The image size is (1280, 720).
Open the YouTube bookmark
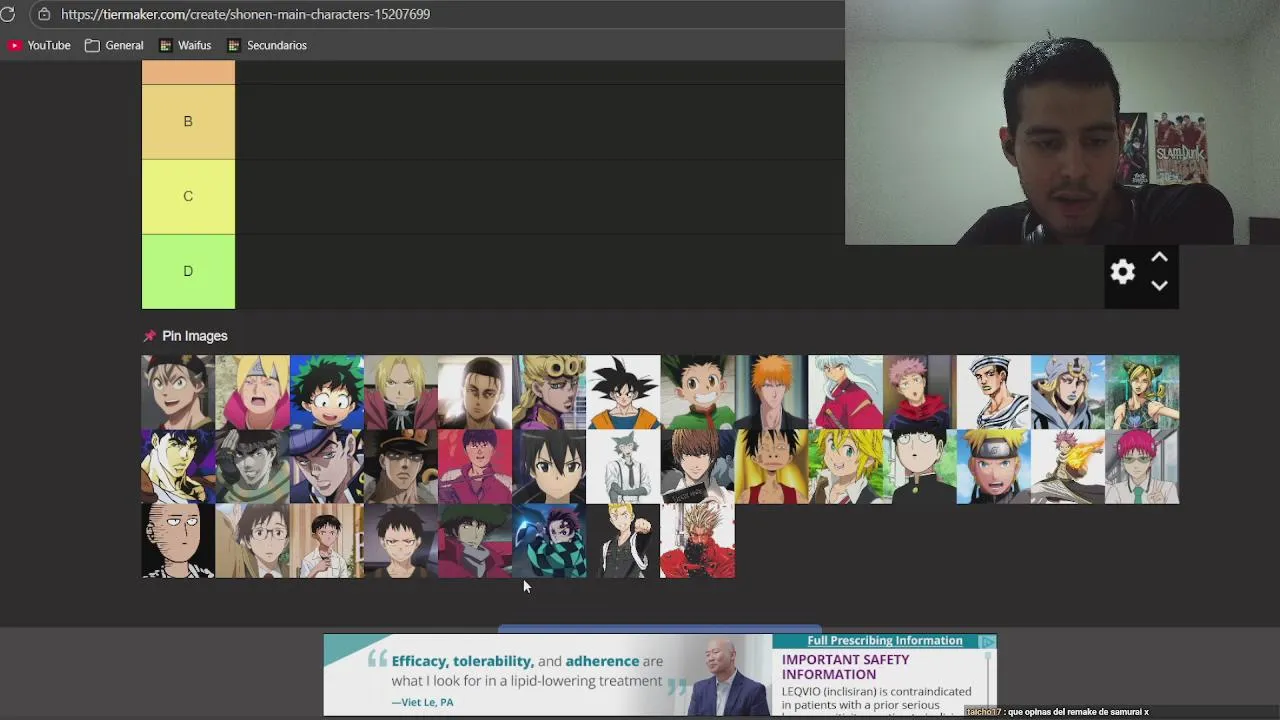[40, 45]
